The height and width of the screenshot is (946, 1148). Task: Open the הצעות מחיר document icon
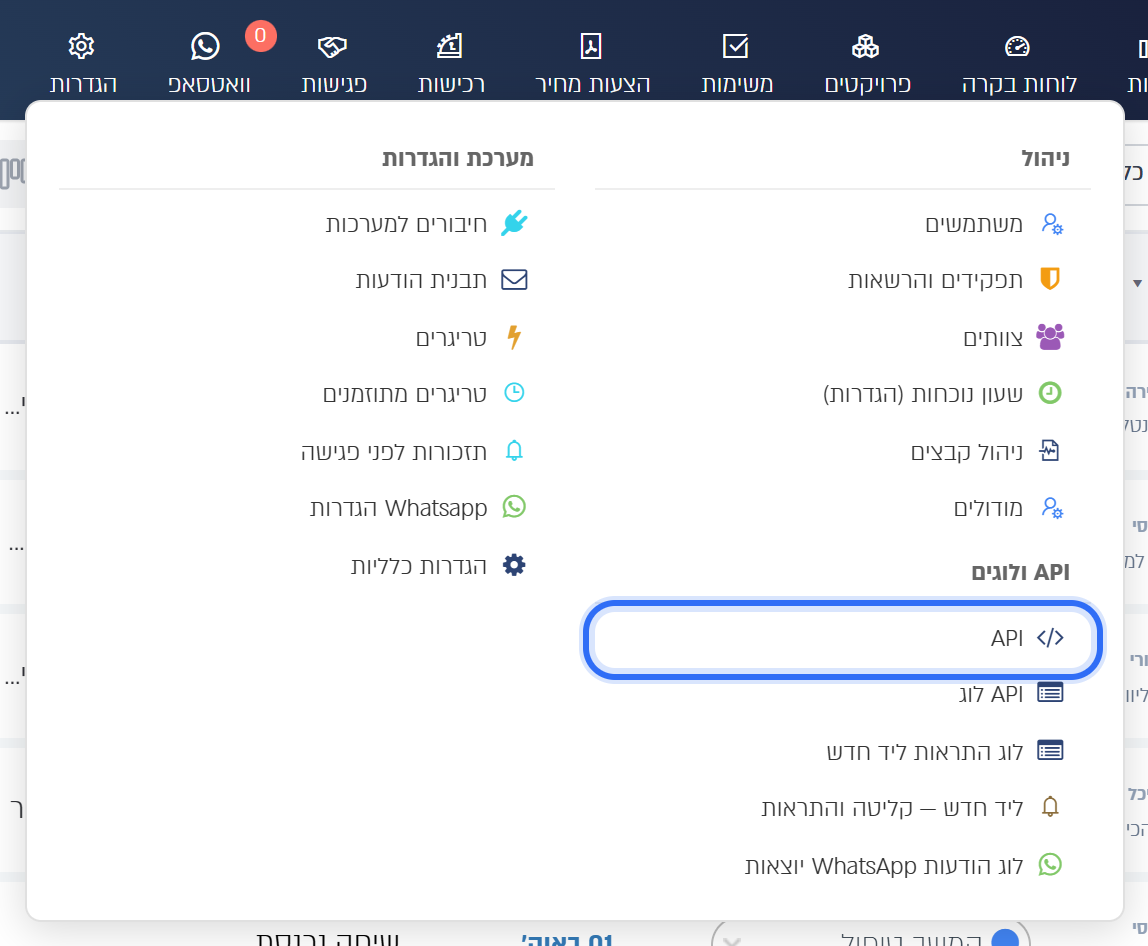click(591, 46)
